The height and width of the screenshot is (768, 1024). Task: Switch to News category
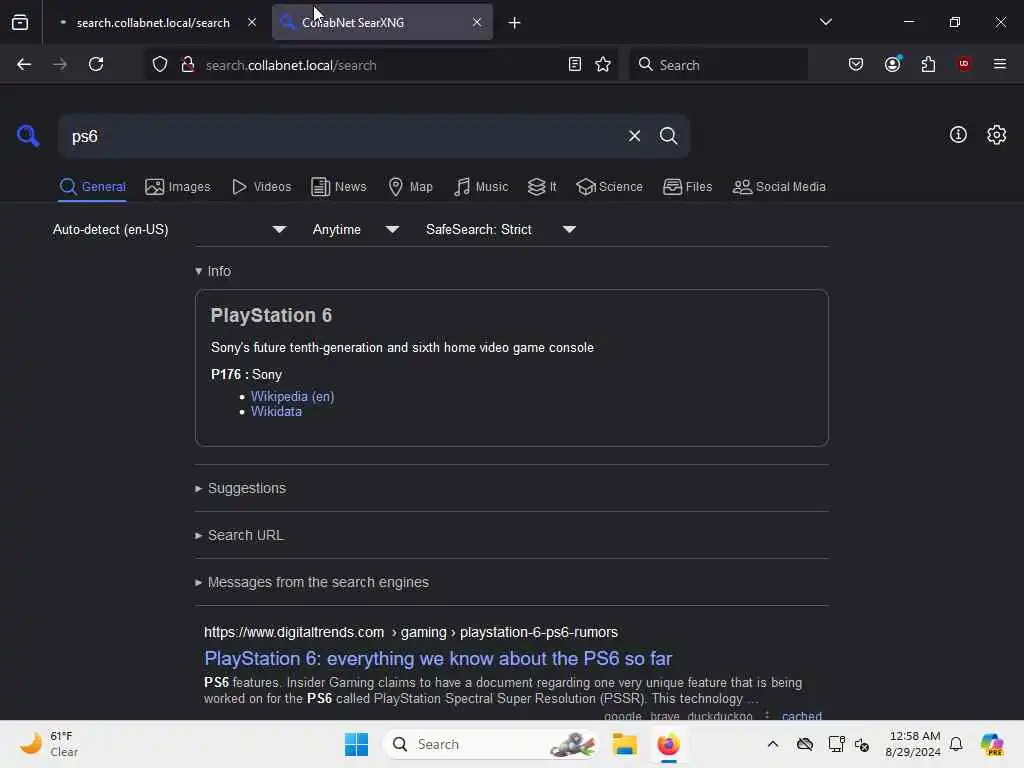(x=338, y=187)
